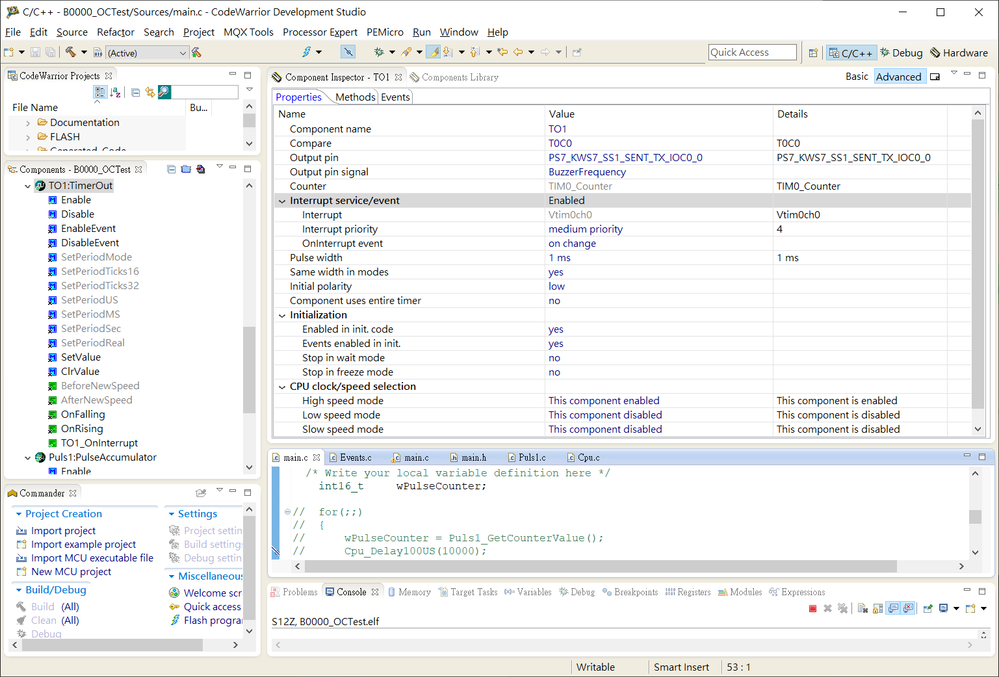Switch to the Hardware perspective

tap(958, 53)
